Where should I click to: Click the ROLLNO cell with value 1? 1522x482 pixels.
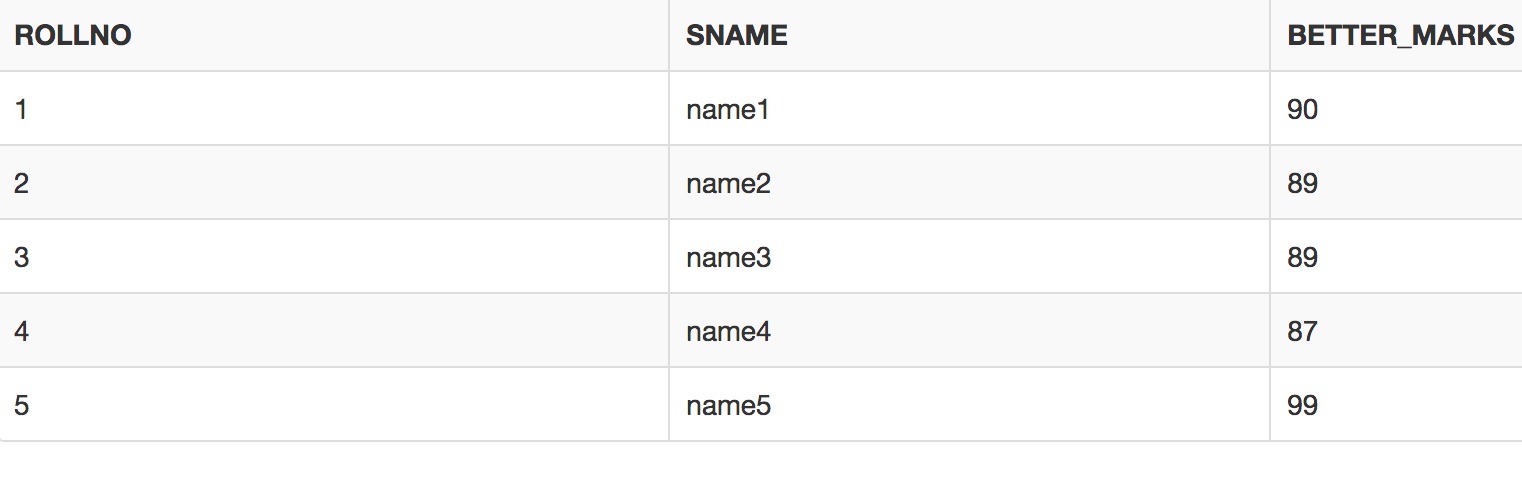pyautogui.click(x=334, y=108)
